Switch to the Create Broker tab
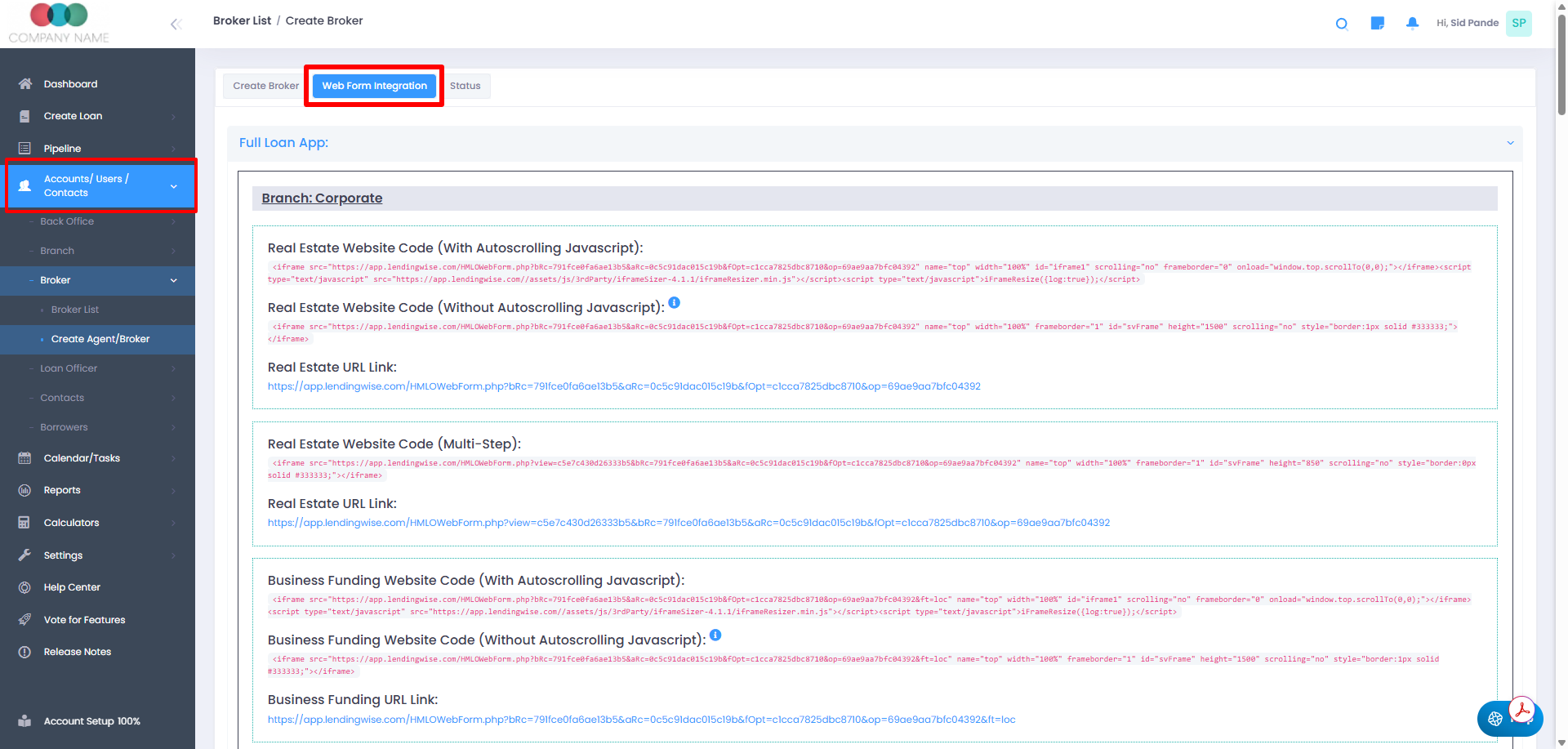This screenshot has height=749, width=1568. tap(265, 86)
